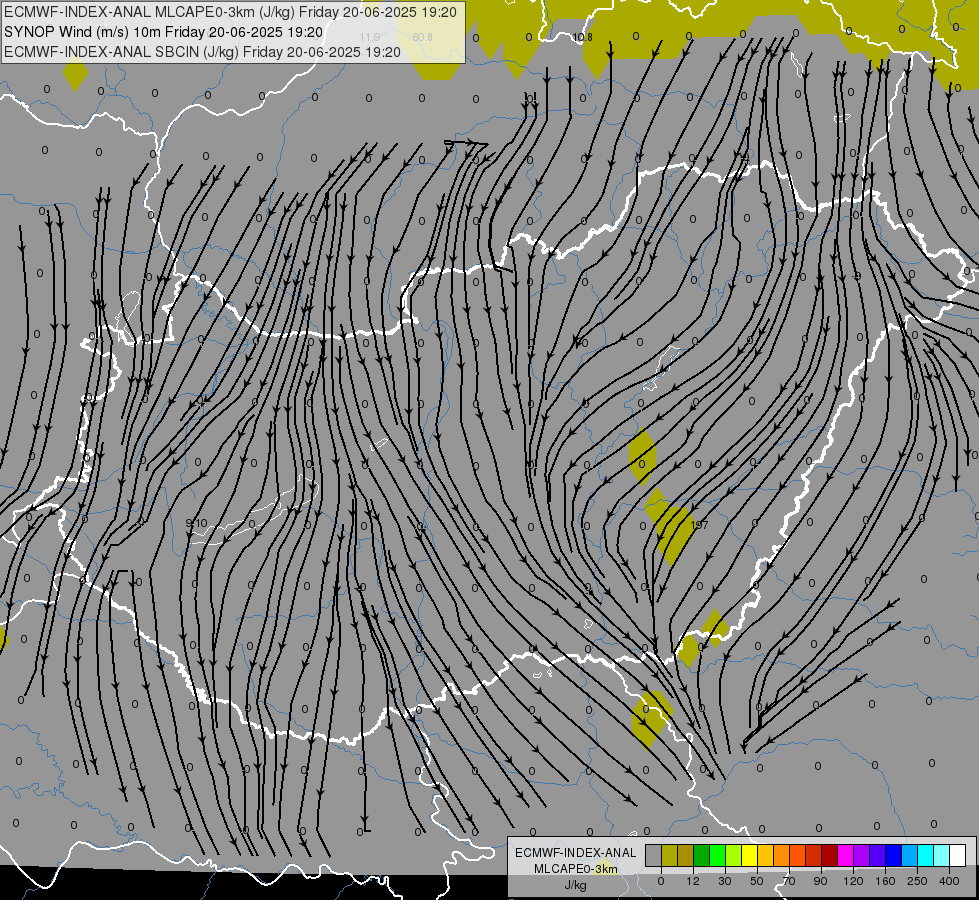The image size is (979, 900).
Task: Select the cyan legend swatch
Action: (925, 855)
